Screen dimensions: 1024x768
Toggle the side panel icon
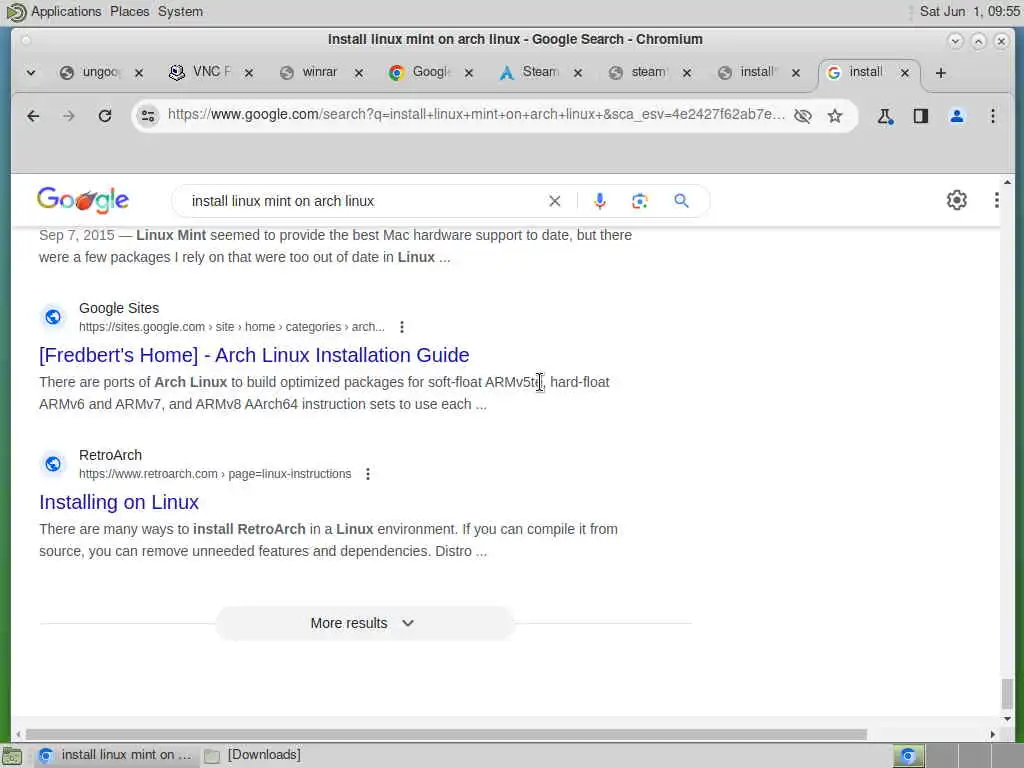point(921,116)
